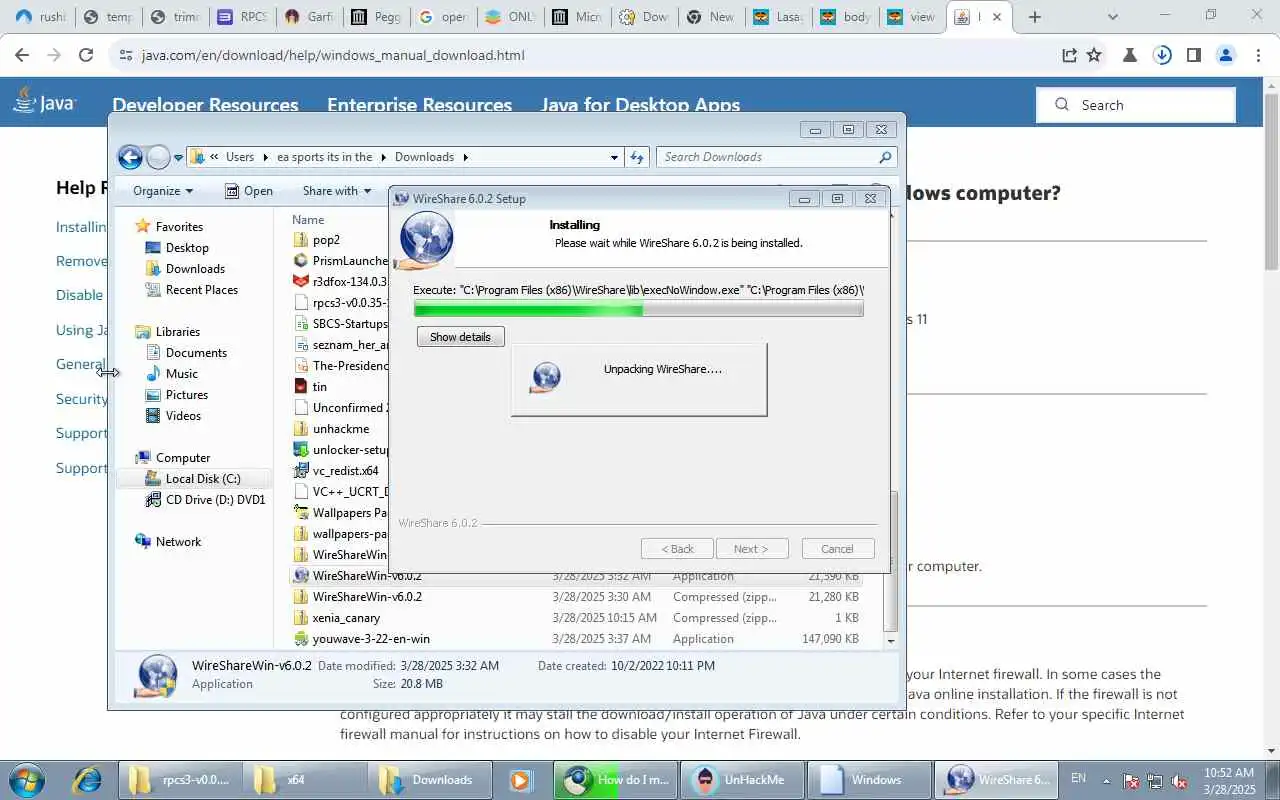This screenshot has width=1280, height=800.
Task: Select Favorites in the navigation pane
Action: [x=179, y=227]
